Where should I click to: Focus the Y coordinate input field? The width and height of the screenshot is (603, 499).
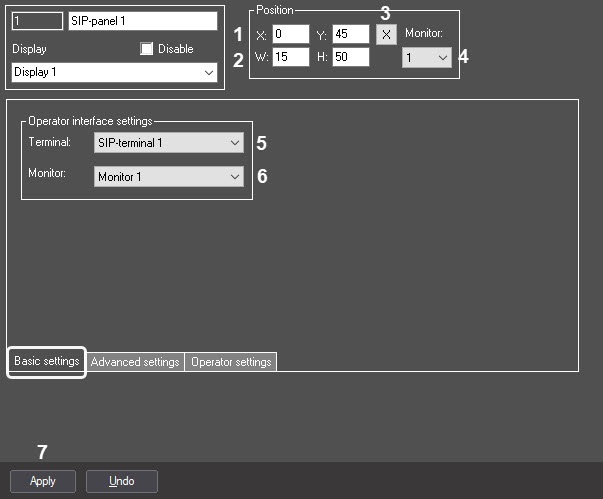tap(351, 34)
